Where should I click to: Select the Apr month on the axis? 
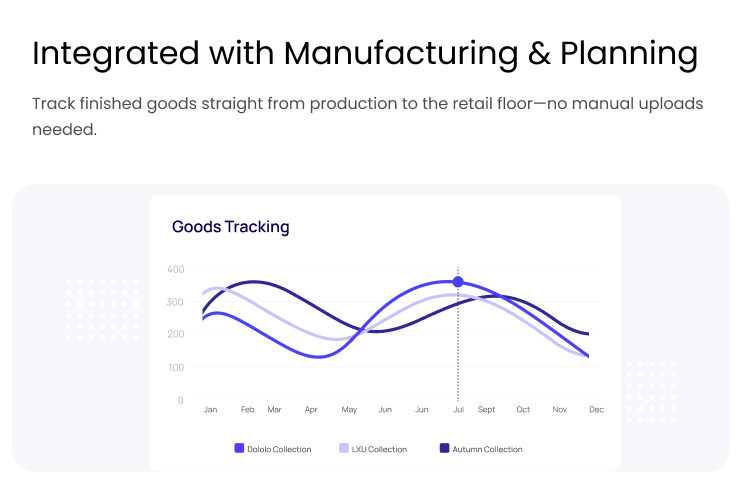point(311,410)
